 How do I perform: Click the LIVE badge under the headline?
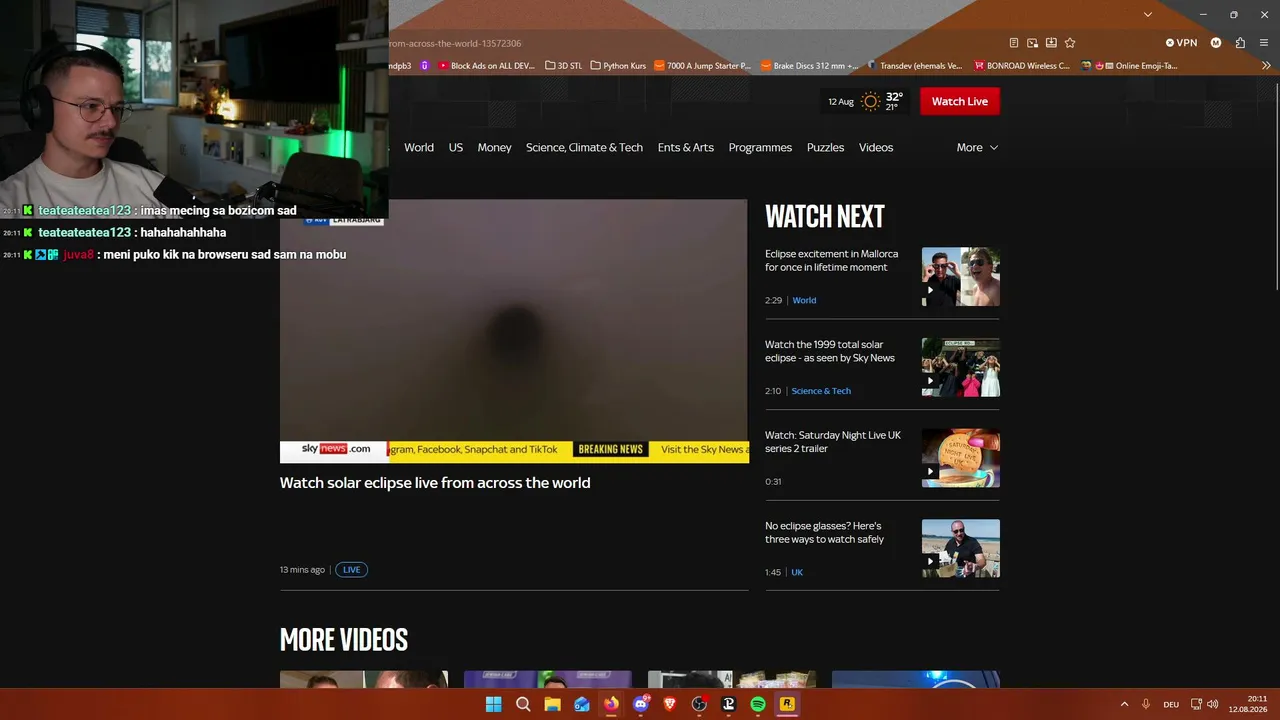pos(351,570)
